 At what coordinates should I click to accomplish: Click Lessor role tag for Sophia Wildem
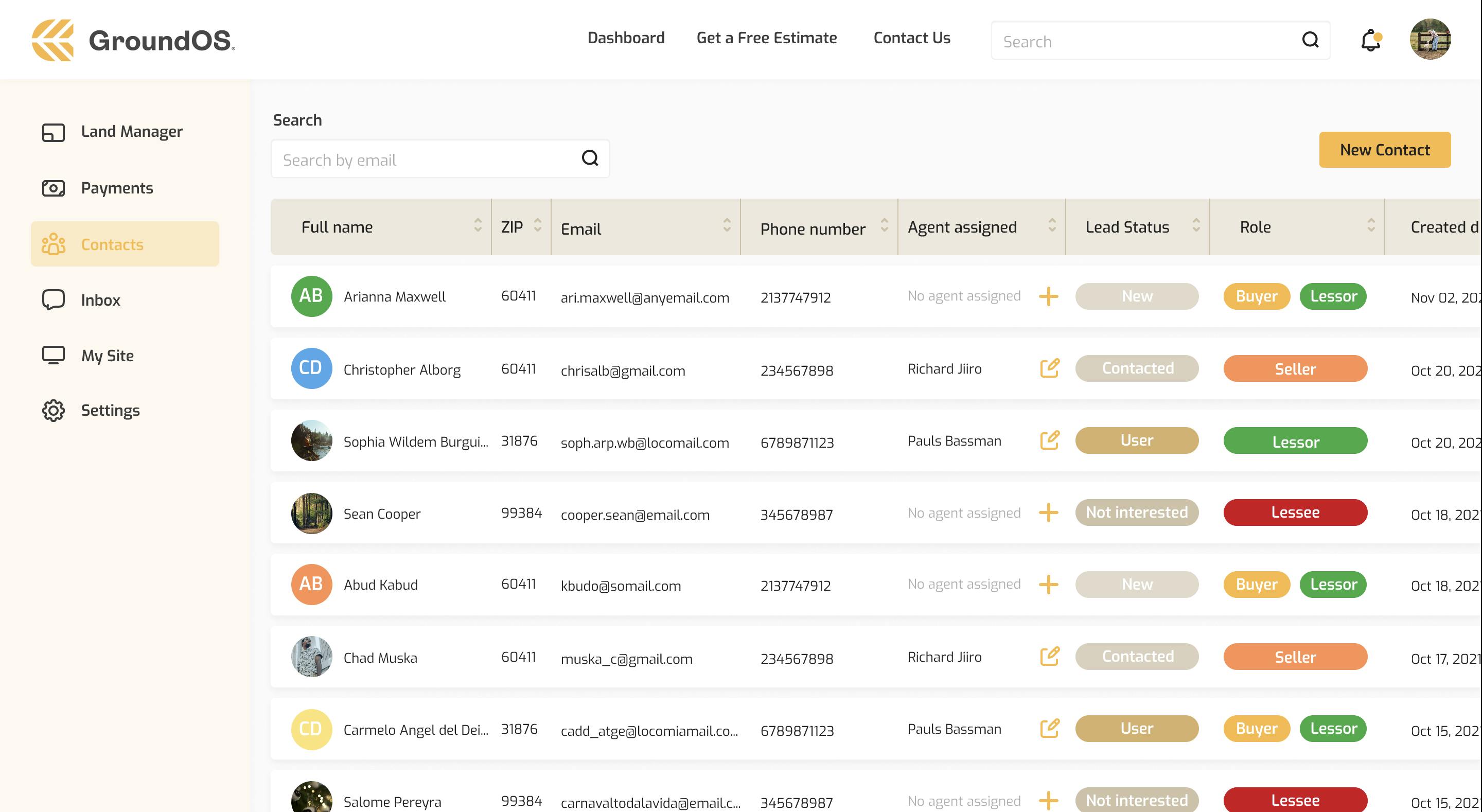(x=1295, y=440)
